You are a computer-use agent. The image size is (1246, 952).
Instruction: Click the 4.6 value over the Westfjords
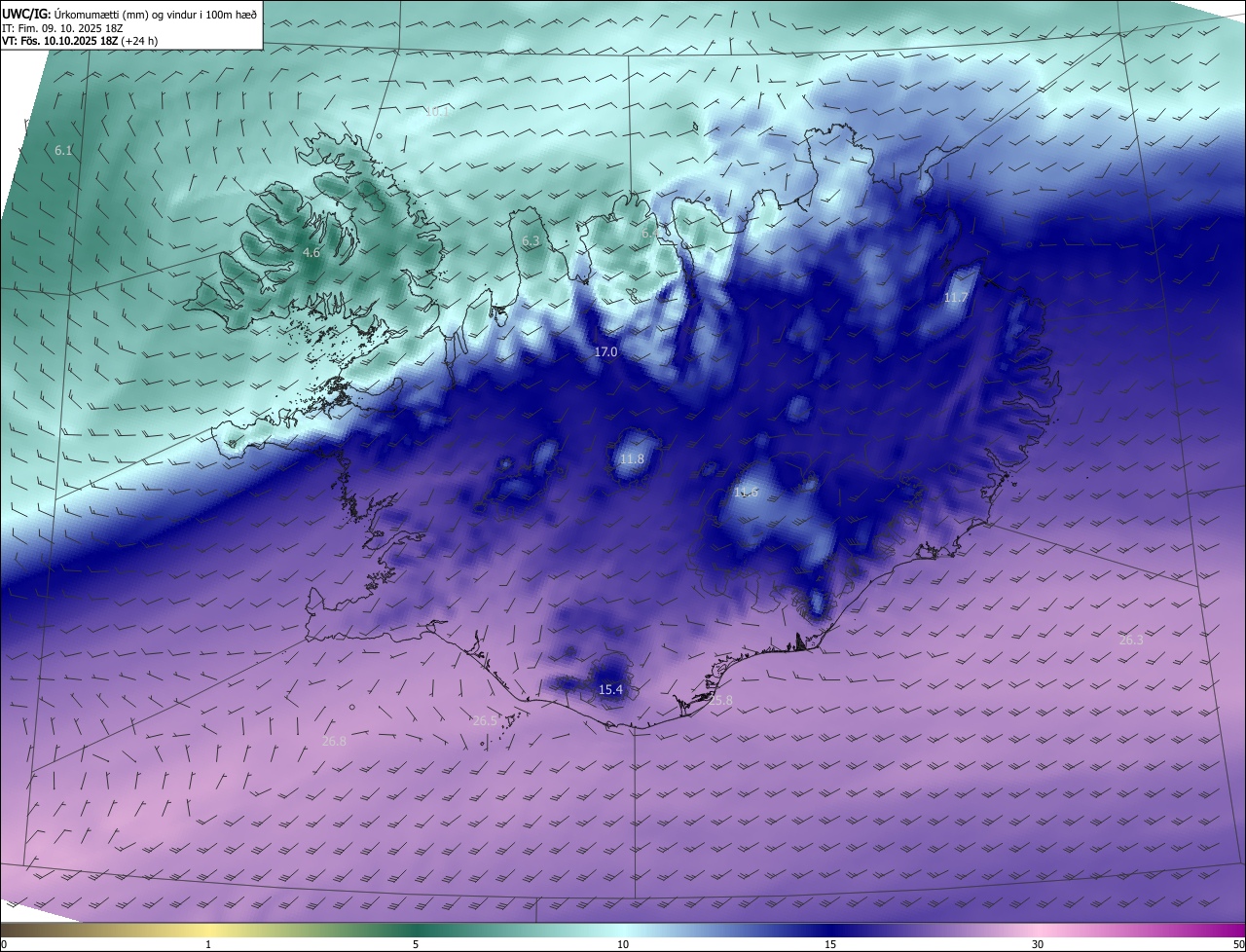[311, 252]
